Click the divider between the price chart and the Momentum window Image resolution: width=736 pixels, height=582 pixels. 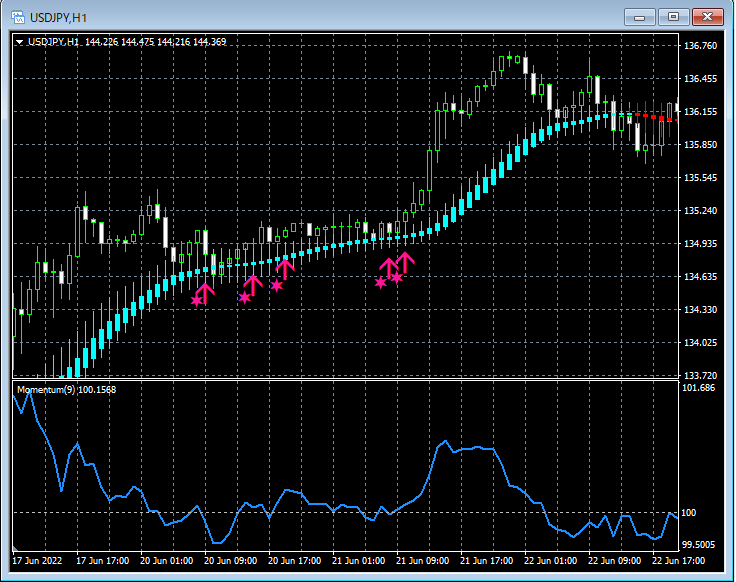pyautogui.click(x=345, y=379)
